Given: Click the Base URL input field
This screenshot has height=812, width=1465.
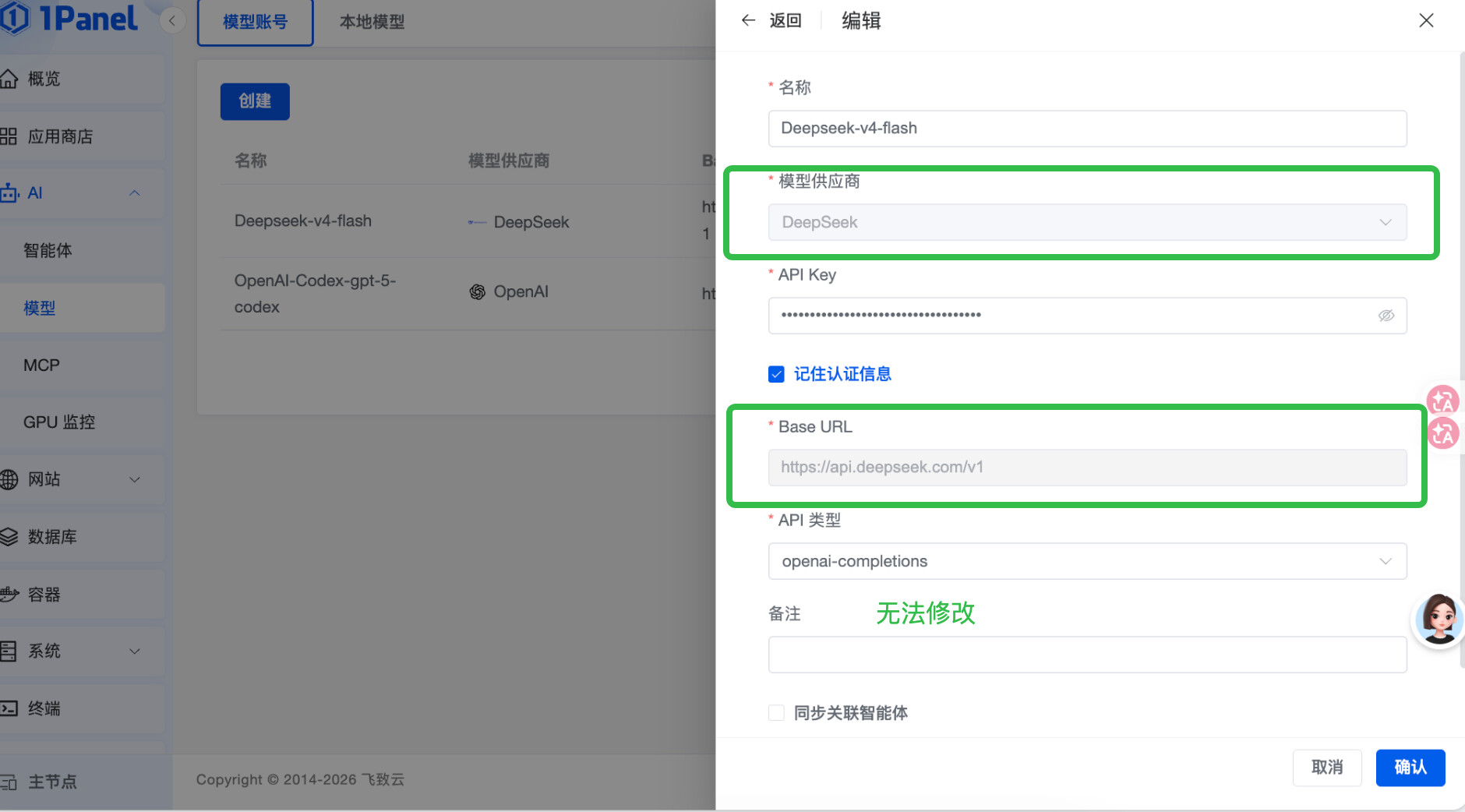Looking at the screenshot, I should [1087, 468].
